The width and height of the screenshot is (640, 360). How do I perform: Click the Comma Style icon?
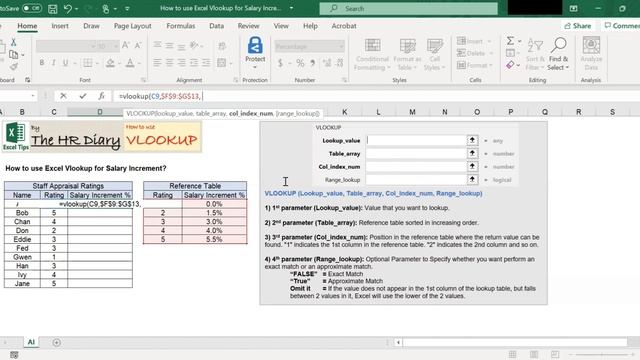point(313,63)
